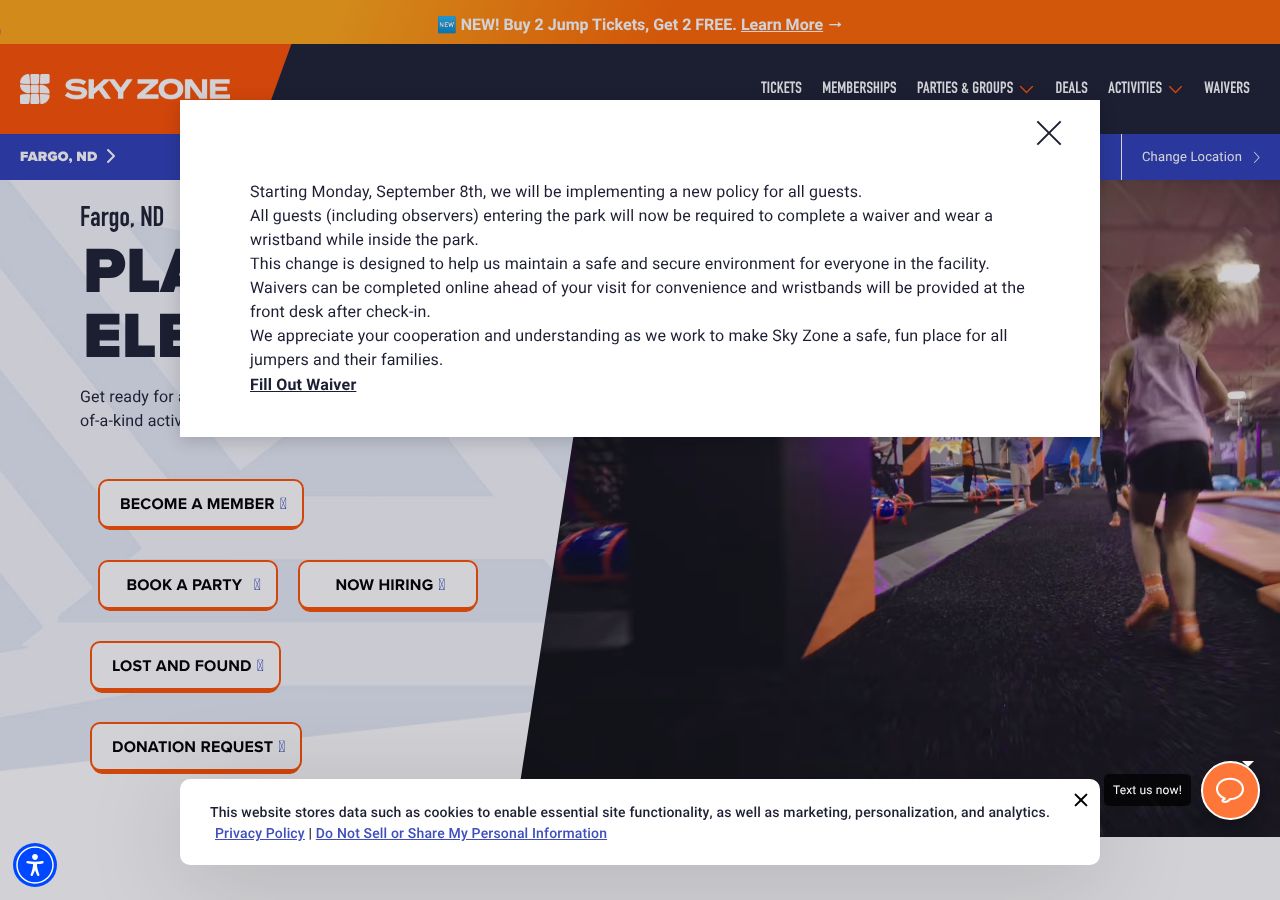The width and height of the screenshot is (1280, 900).
Task: Click the Lost and Found button
Action: point(186,666)
